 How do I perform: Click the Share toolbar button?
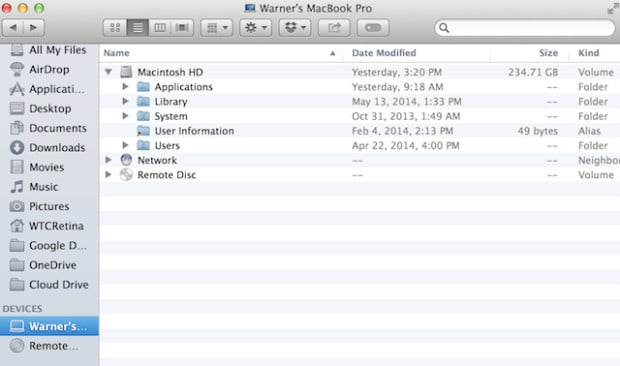click(334, 28)
